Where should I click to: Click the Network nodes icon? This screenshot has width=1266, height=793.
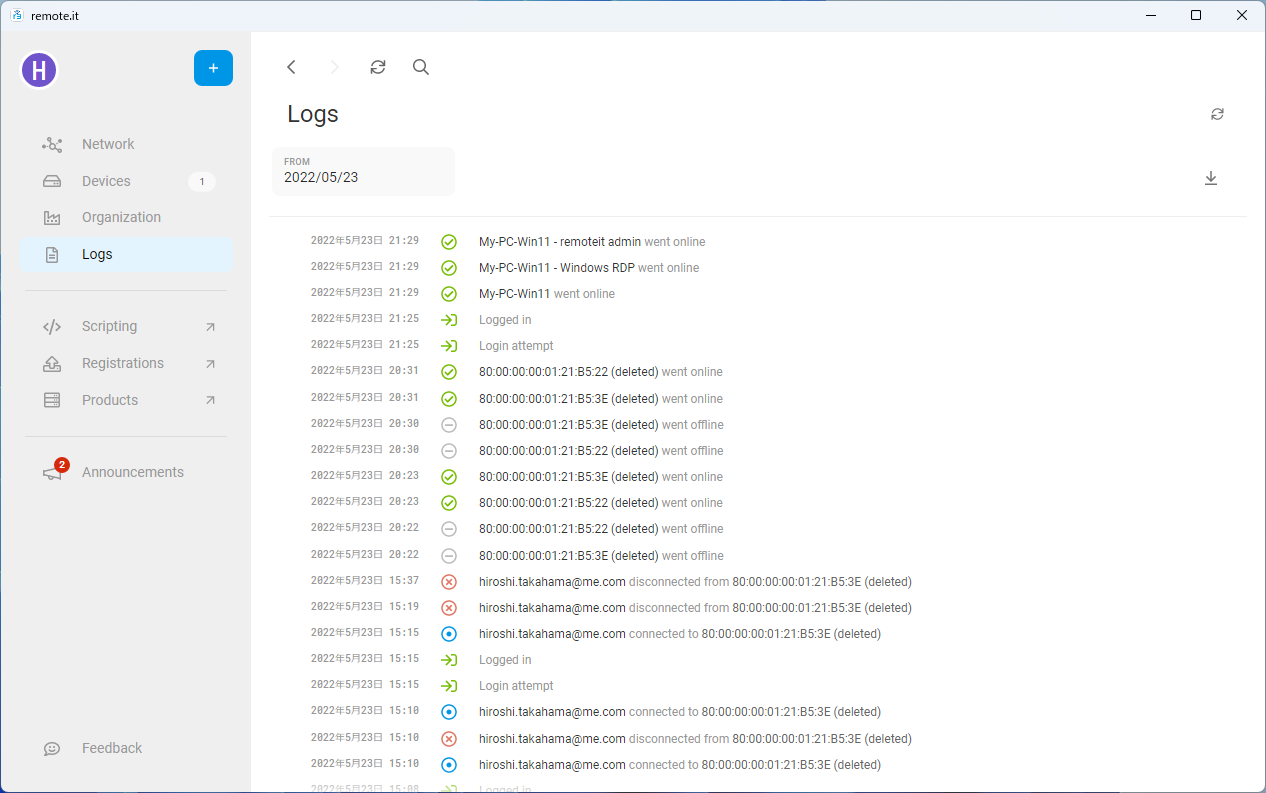pyautogui.click(x=52, y=145)
